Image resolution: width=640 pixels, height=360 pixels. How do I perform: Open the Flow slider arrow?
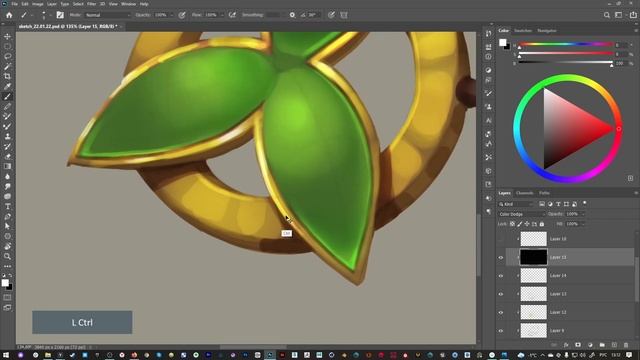222,15
